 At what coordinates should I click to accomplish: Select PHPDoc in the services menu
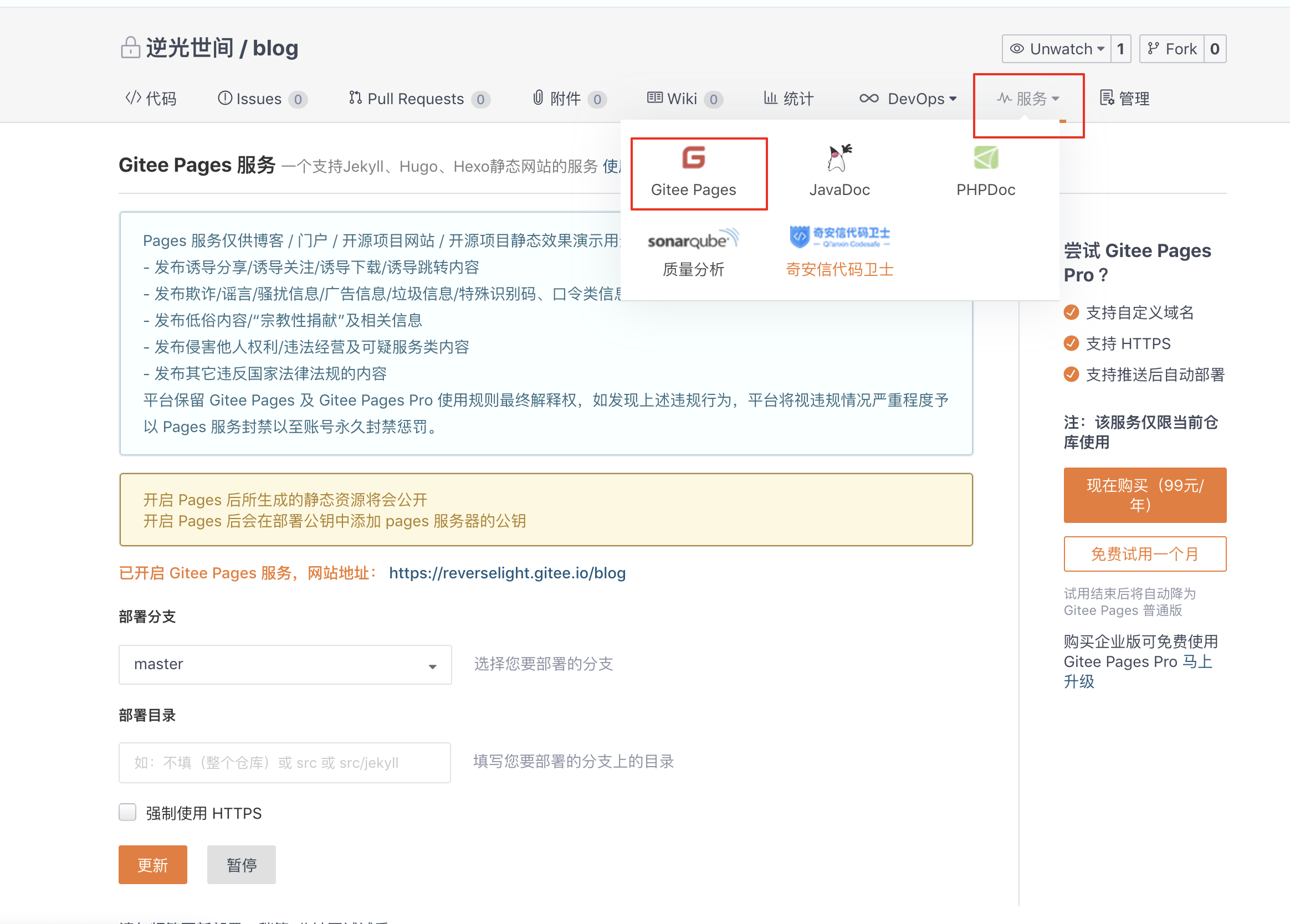[x=986, y=190]
